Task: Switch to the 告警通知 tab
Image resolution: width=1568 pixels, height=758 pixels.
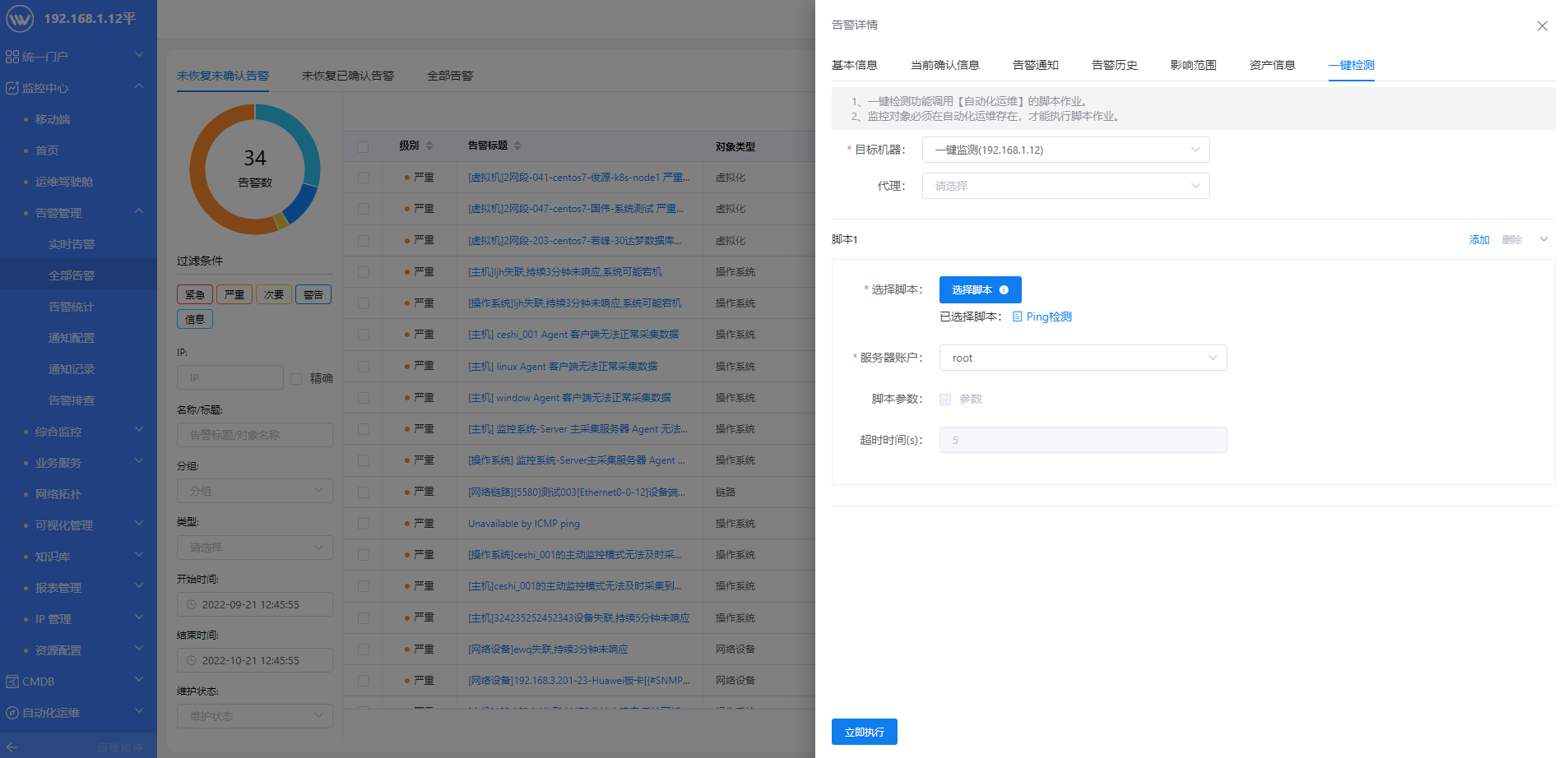Action: pyautogui.click(x=1035, y=65)
